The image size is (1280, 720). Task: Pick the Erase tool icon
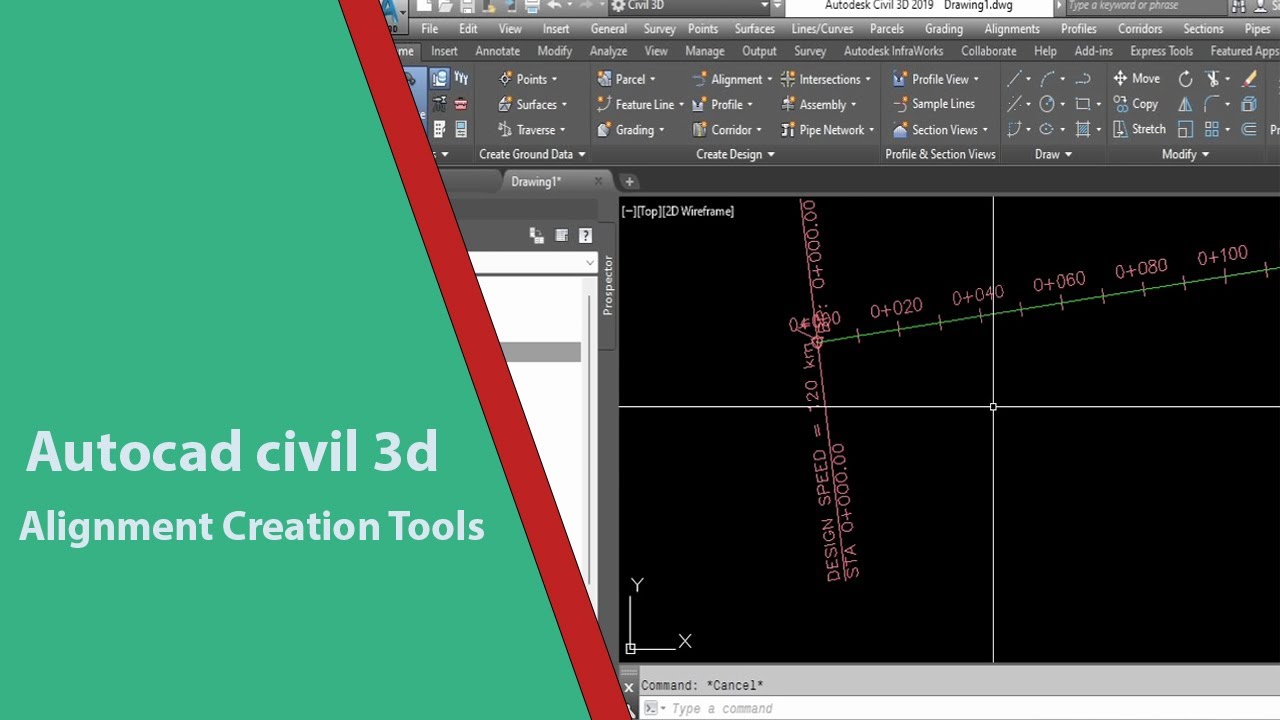[x=1249, y=78]
